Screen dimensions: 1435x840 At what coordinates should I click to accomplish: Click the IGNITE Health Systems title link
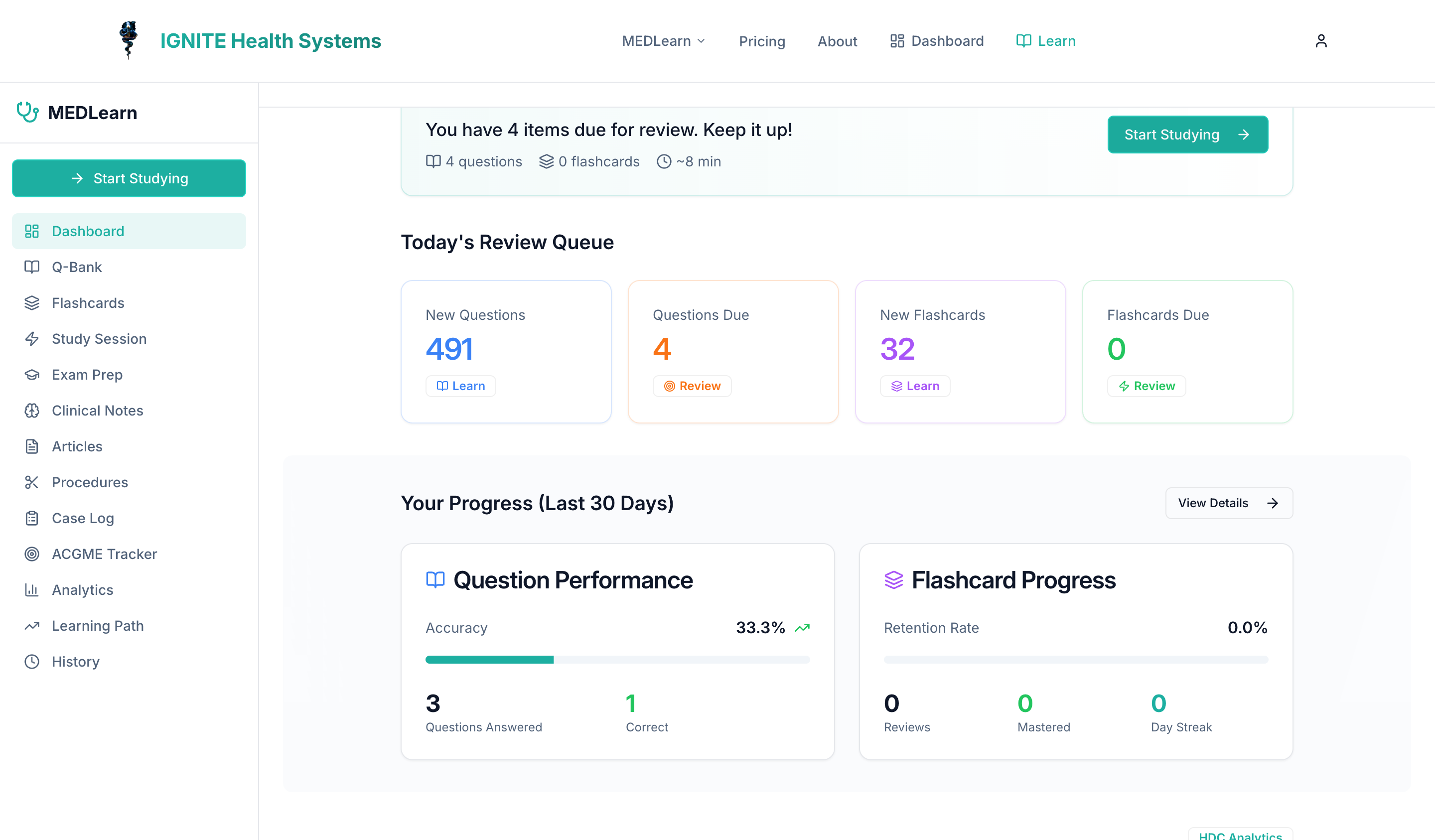(x=271, y=40)
